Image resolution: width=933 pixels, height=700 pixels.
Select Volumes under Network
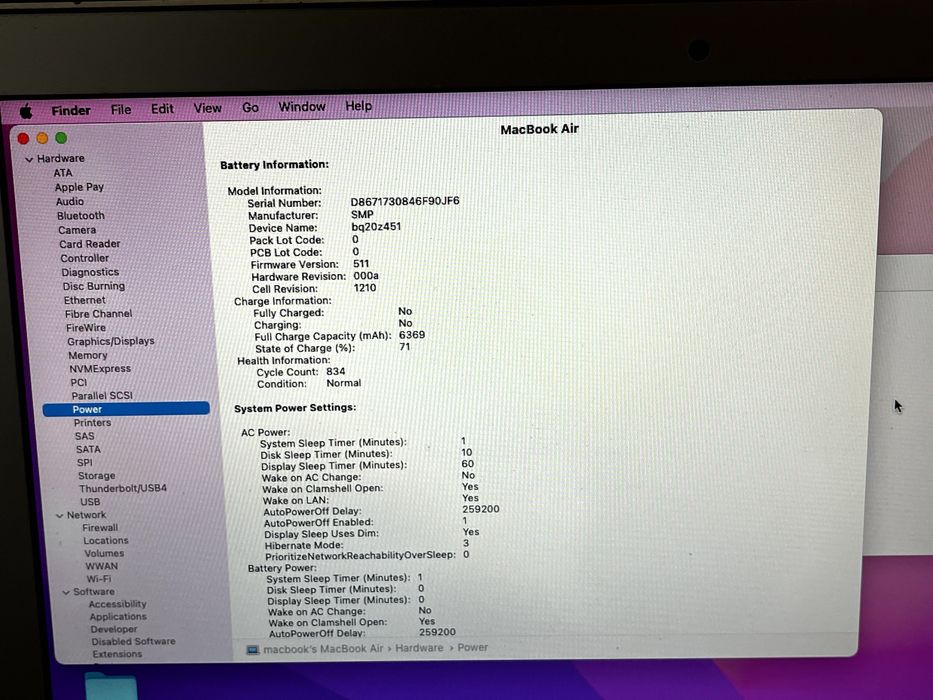(x=104, y=554)
